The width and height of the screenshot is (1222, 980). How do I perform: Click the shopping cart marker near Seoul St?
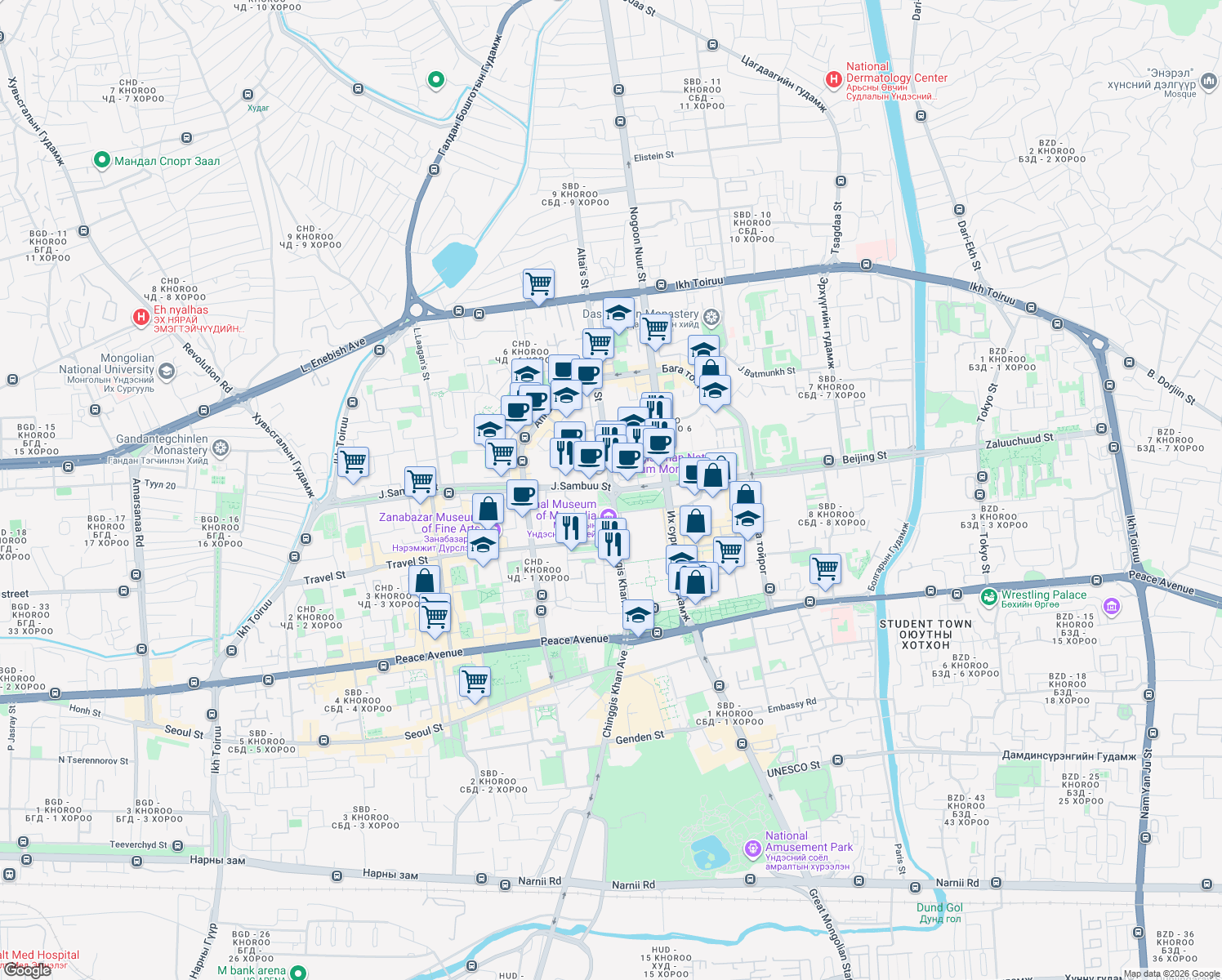coord(474,679)
